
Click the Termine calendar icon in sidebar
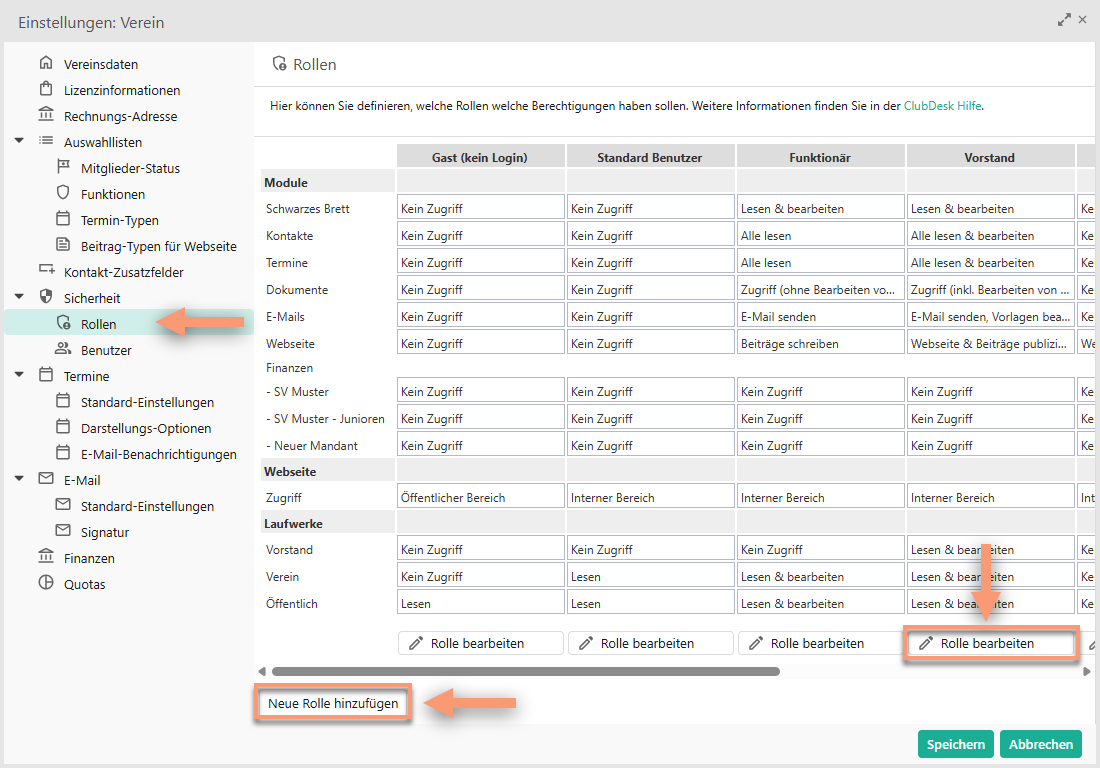46,375
